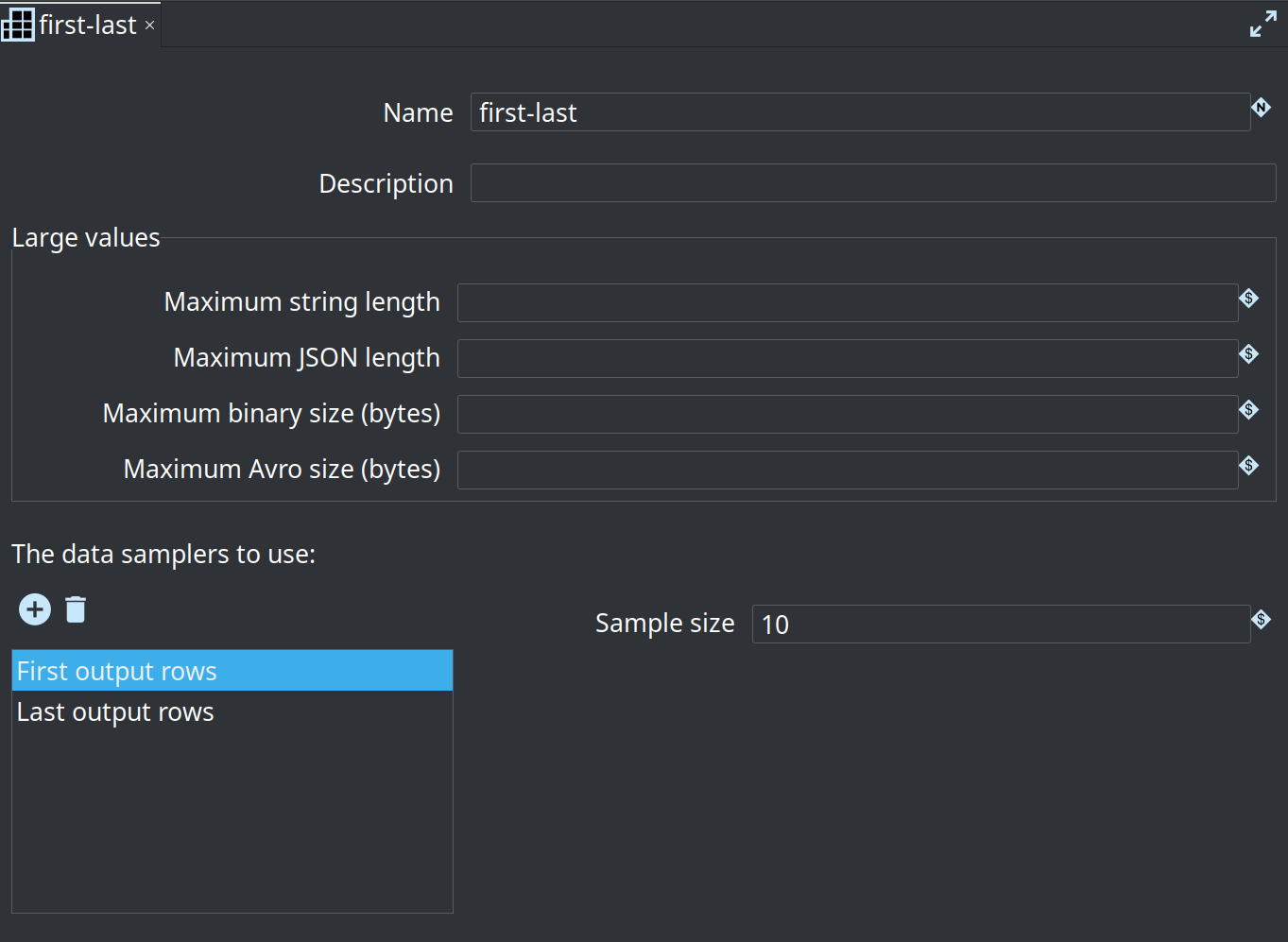The height and width of the screenshot is (942, 1288).
Task: Click the "The data samplers to use:" label
Action: [163, 555]
